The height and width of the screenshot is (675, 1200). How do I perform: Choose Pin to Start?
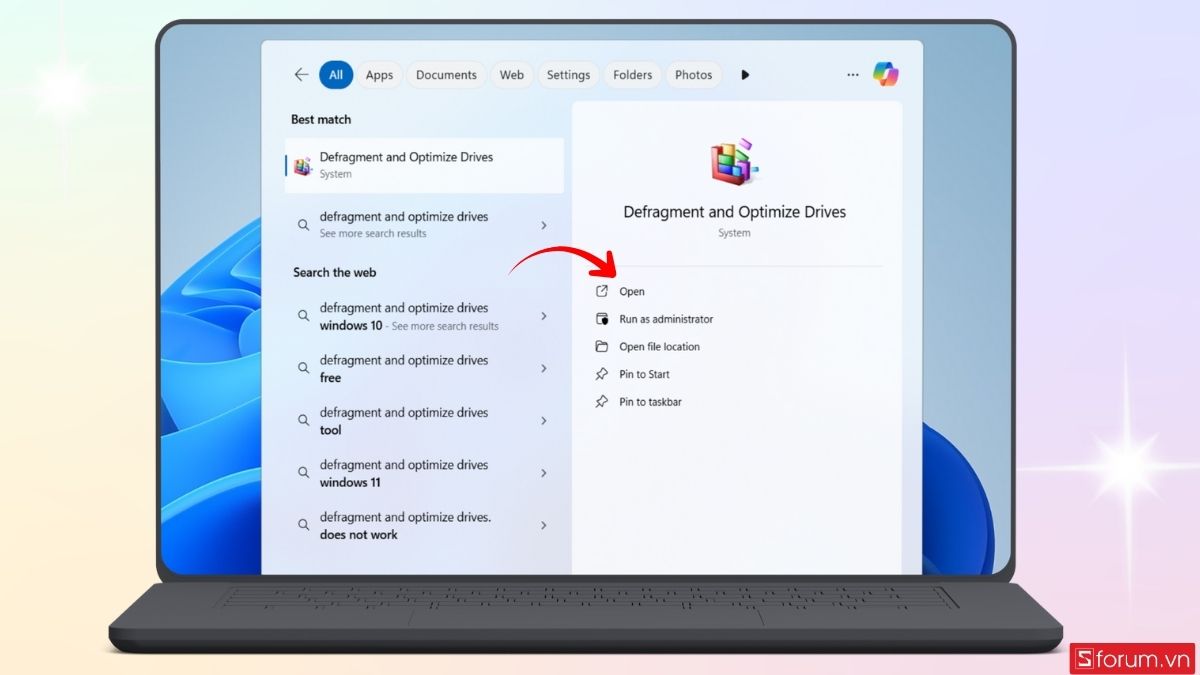click(x=645, y=374)
